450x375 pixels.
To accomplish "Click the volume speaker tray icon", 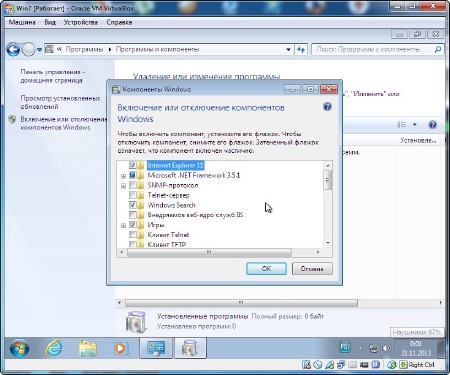I will pos(387,348).
